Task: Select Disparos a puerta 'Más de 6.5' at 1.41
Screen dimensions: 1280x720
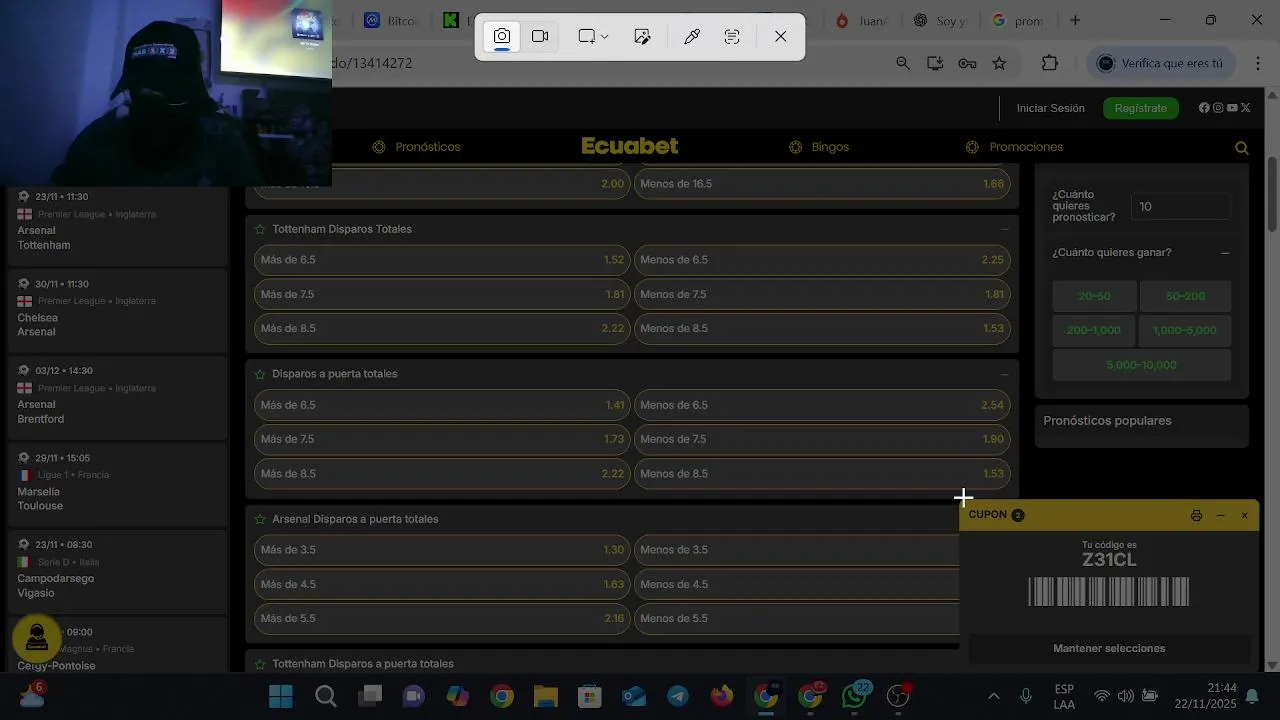Action: [x=442, y=405]
